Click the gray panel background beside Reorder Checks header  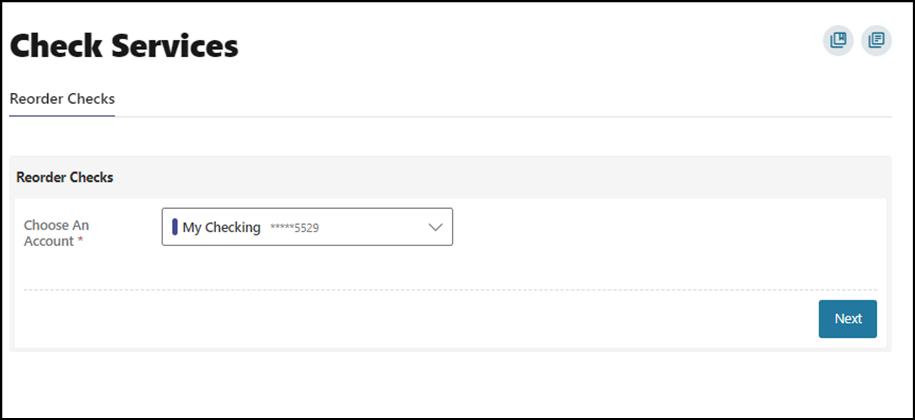[x=500, y=177]
